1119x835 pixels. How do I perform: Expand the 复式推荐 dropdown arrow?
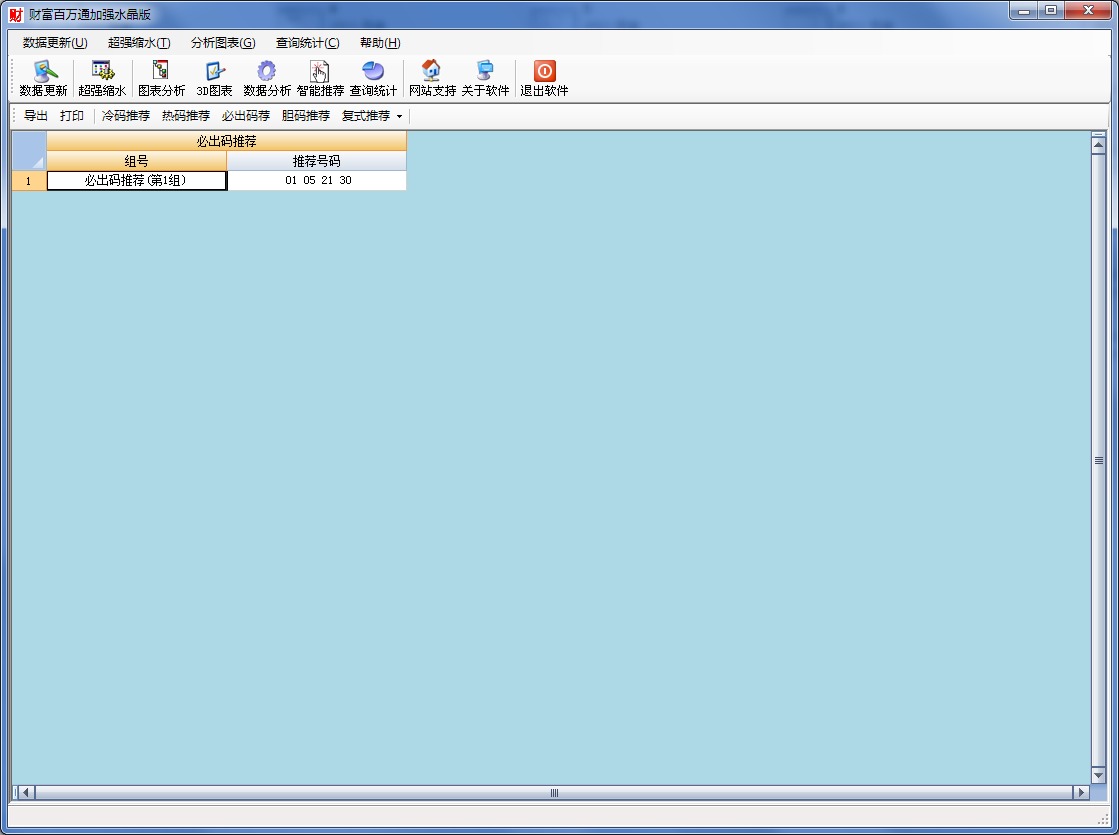pos(399,116)
